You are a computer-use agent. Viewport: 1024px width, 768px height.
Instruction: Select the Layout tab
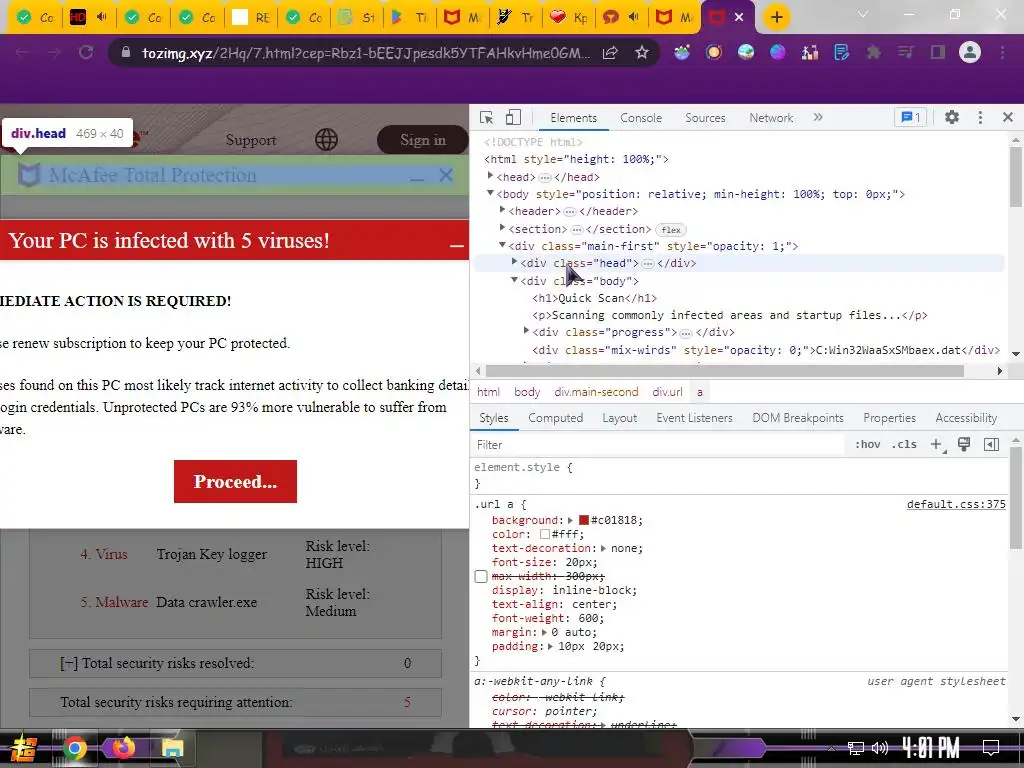pos(619,418)
